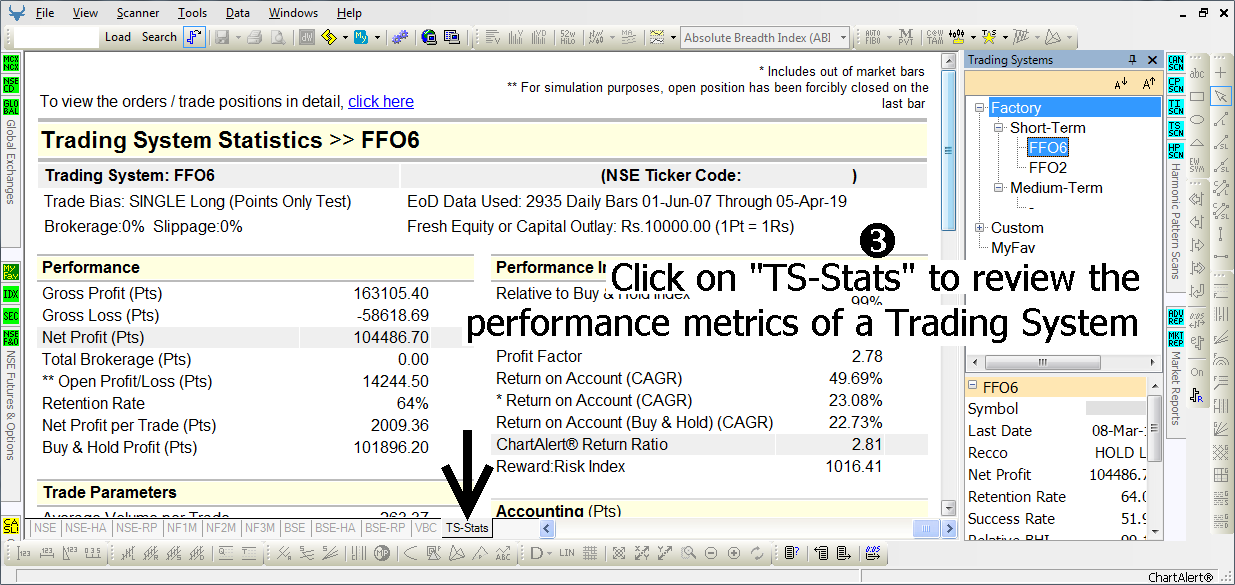The image size is (1235, 585).
Task: Collapse the Factory tree node
Action: tap(979, 107)
